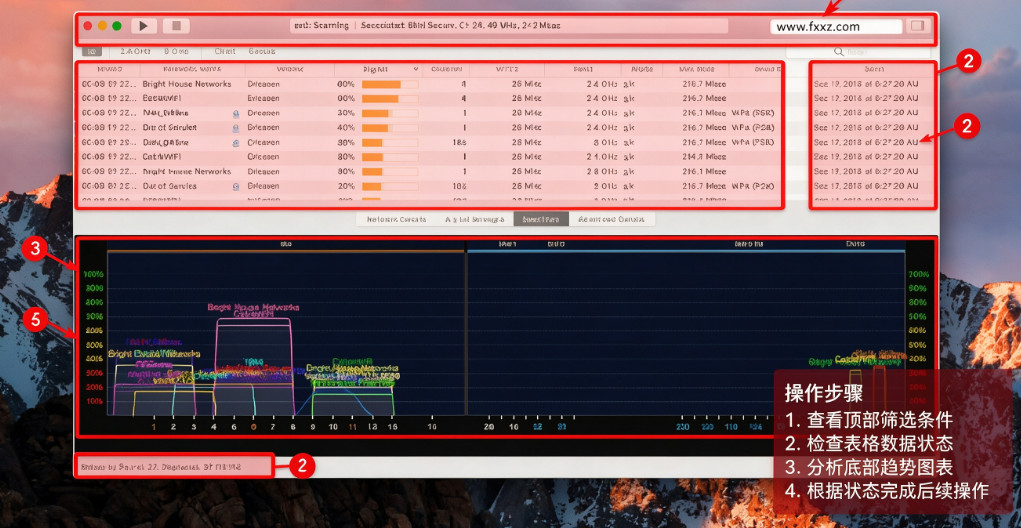
Task: Click the orange signal bar in the 20% row
Action: 371,186
